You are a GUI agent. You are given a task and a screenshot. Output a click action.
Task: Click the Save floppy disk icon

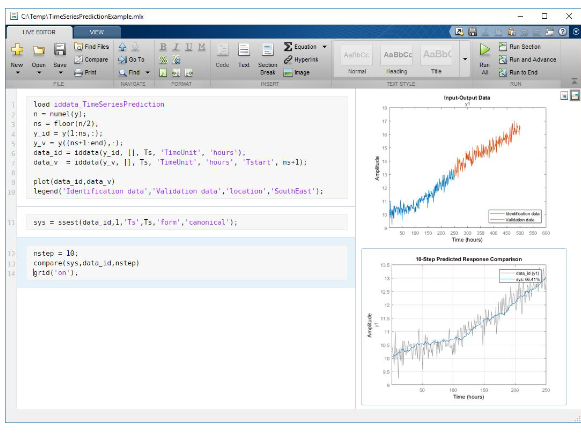pos(60,49)
